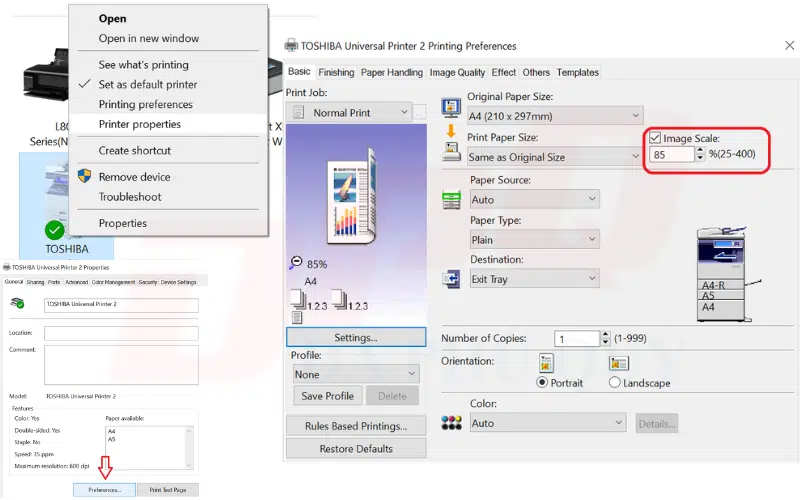Click the shield icon next to Remove device
Screen dimensions: 800x500
click(x=84, y=176)
